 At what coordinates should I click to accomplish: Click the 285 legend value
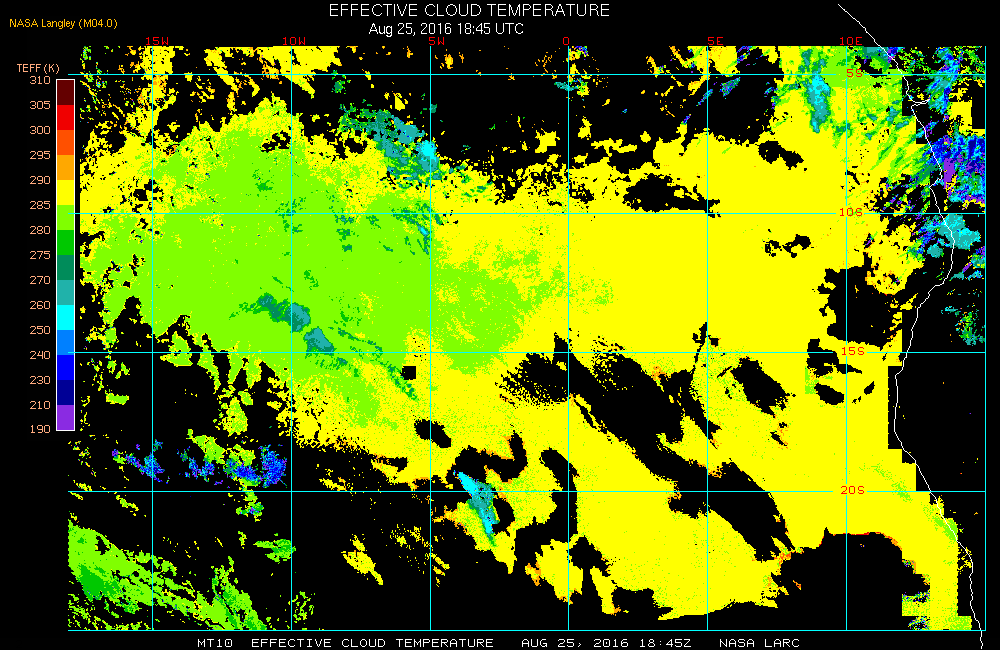40,205
